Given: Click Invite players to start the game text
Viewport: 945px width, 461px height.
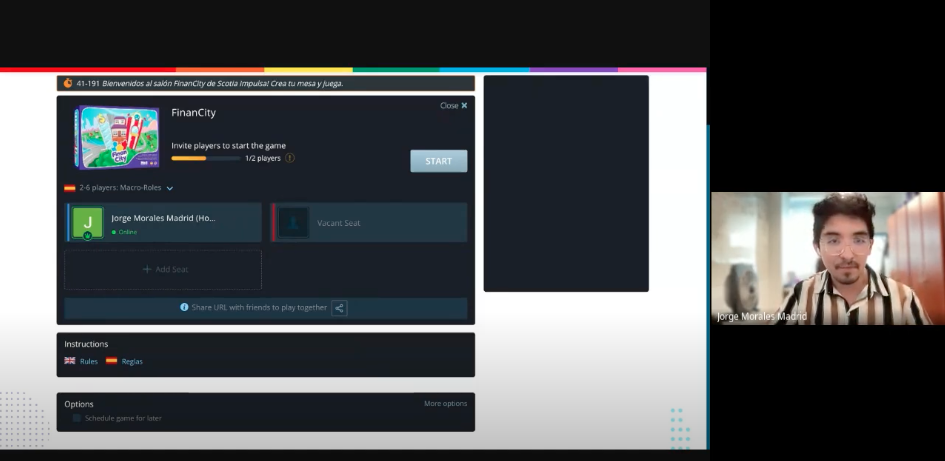Looking at the screenshot, I should [228, 146].
